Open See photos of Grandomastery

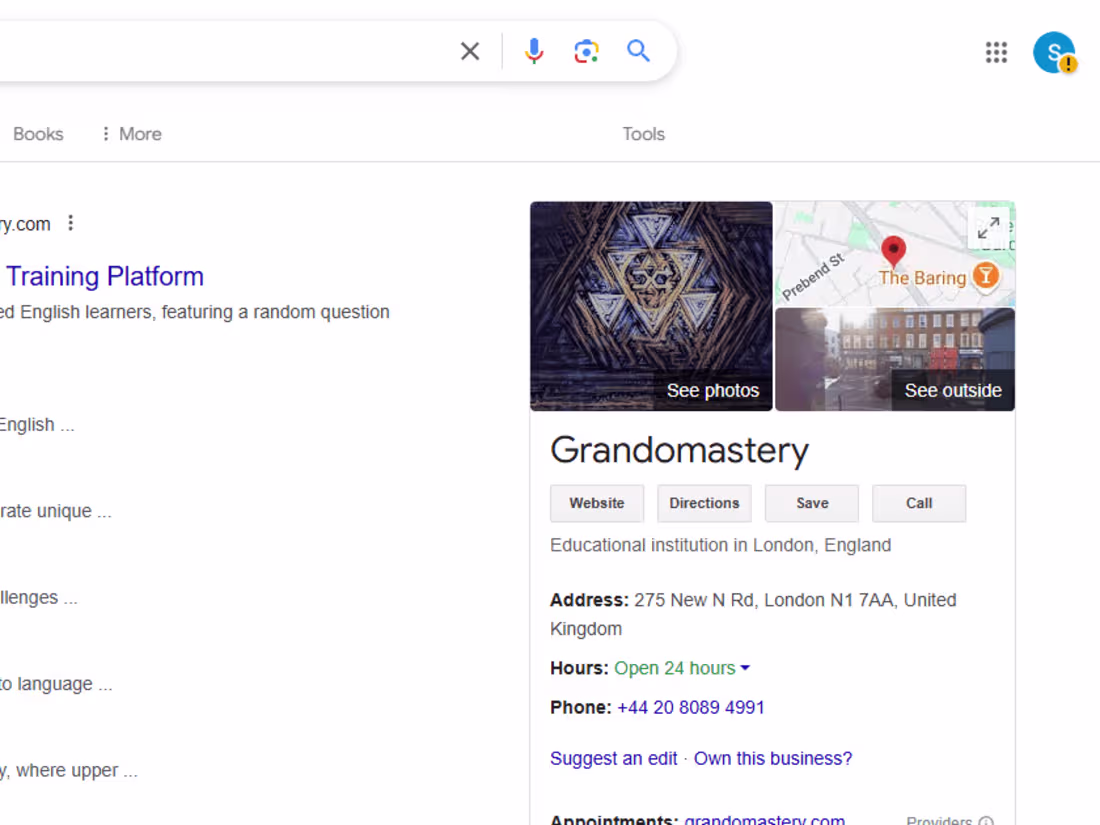point(713,390)
